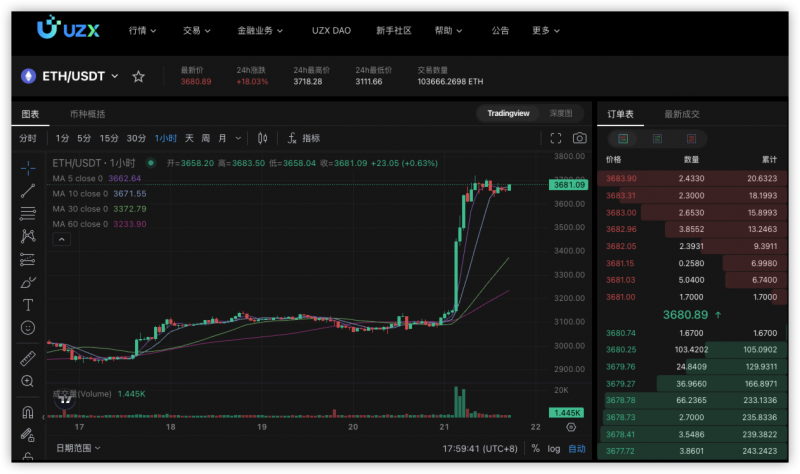Select 15分 interval

pos(109,138)
